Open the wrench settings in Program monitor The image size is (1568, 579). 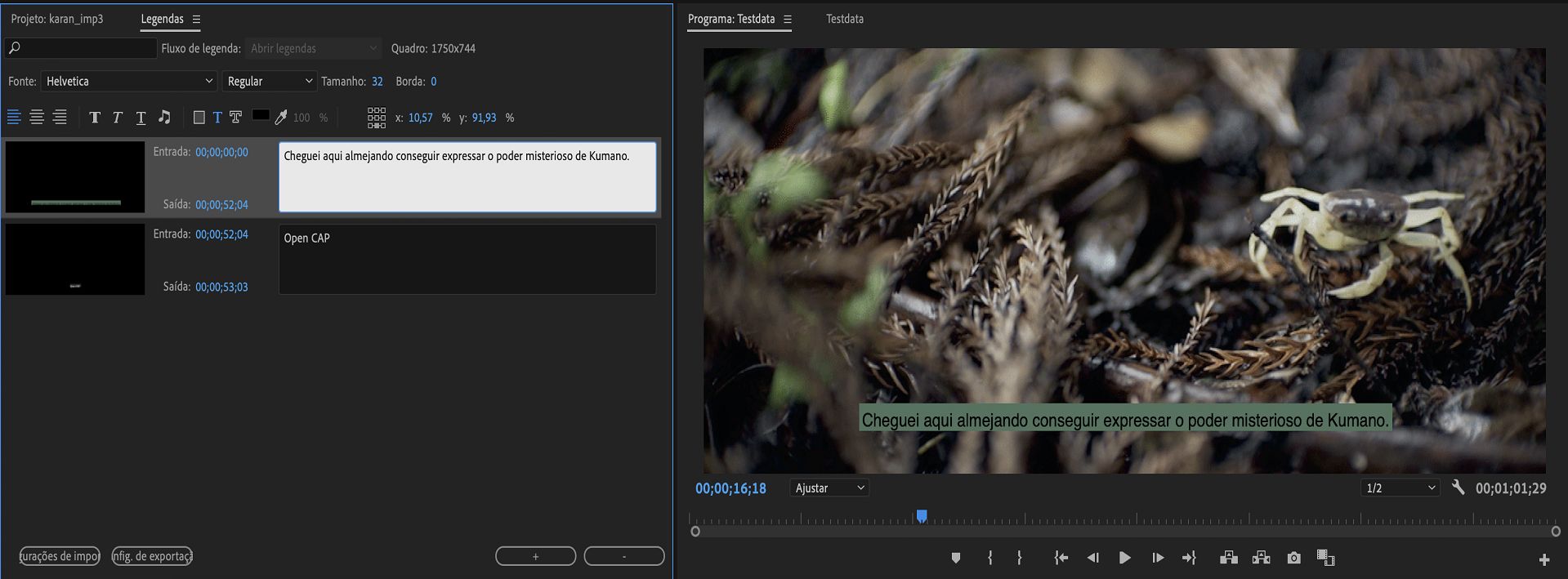pos(1458,488)
